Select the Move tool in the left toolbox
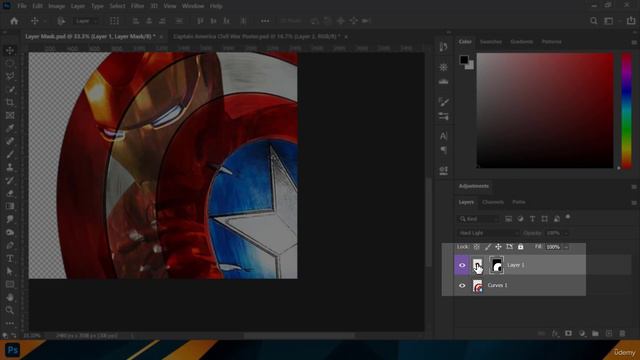640x360 pixels. point(10,50)
